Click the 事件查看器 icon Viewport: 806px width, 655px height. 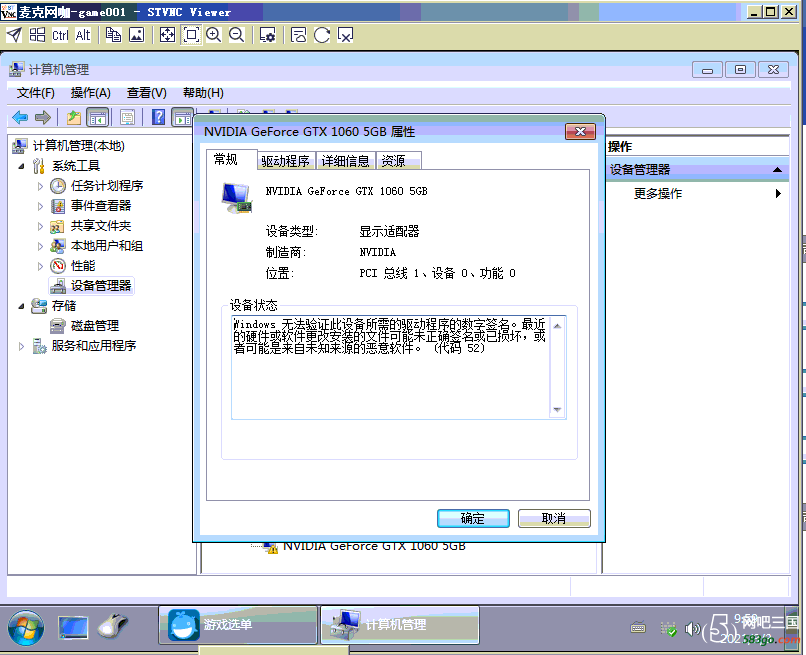[x=58, y=206]
